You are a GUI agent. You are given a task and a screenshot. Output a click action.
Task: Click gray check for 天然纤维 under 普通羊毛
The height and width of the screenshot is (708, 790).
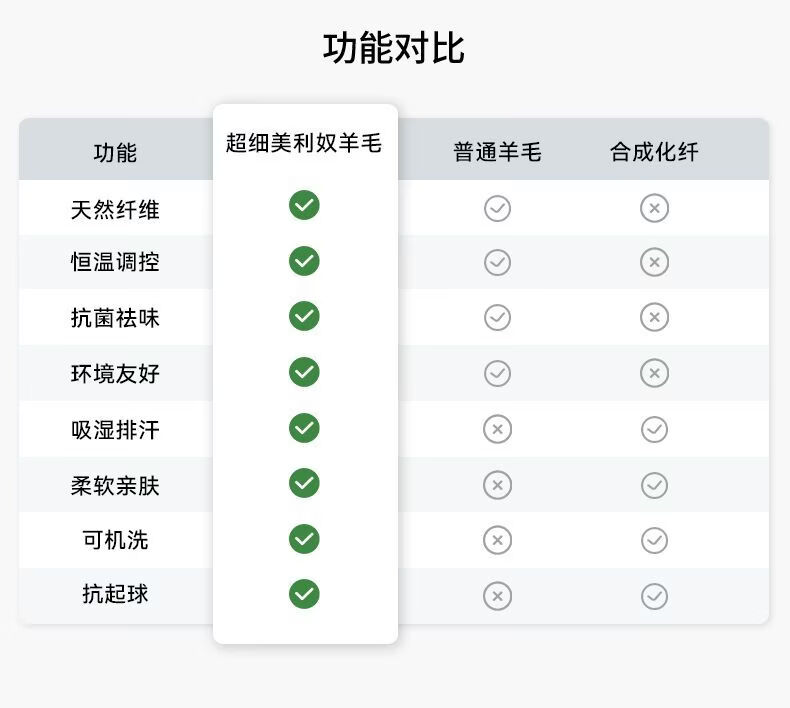pyautogui.click(x=497, y=208)
